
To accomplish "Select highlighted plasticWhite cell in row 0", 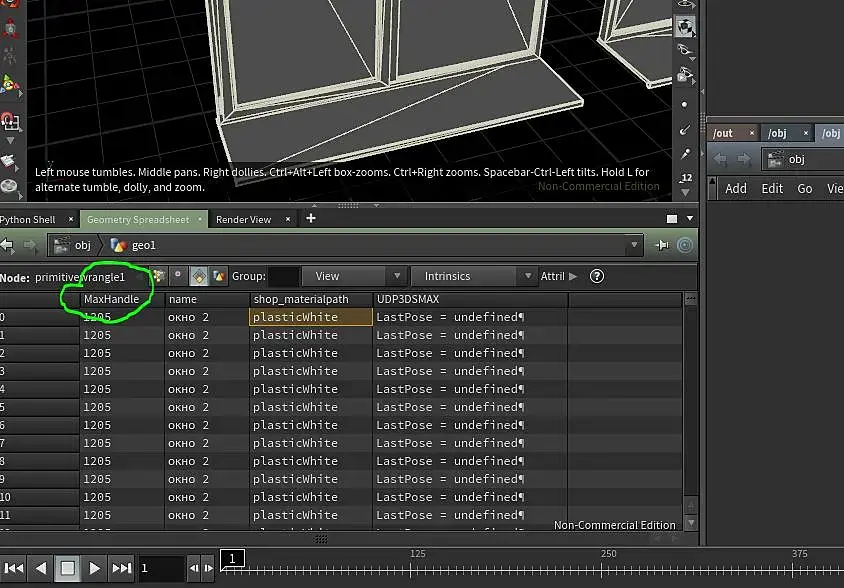I will [311, 317].
